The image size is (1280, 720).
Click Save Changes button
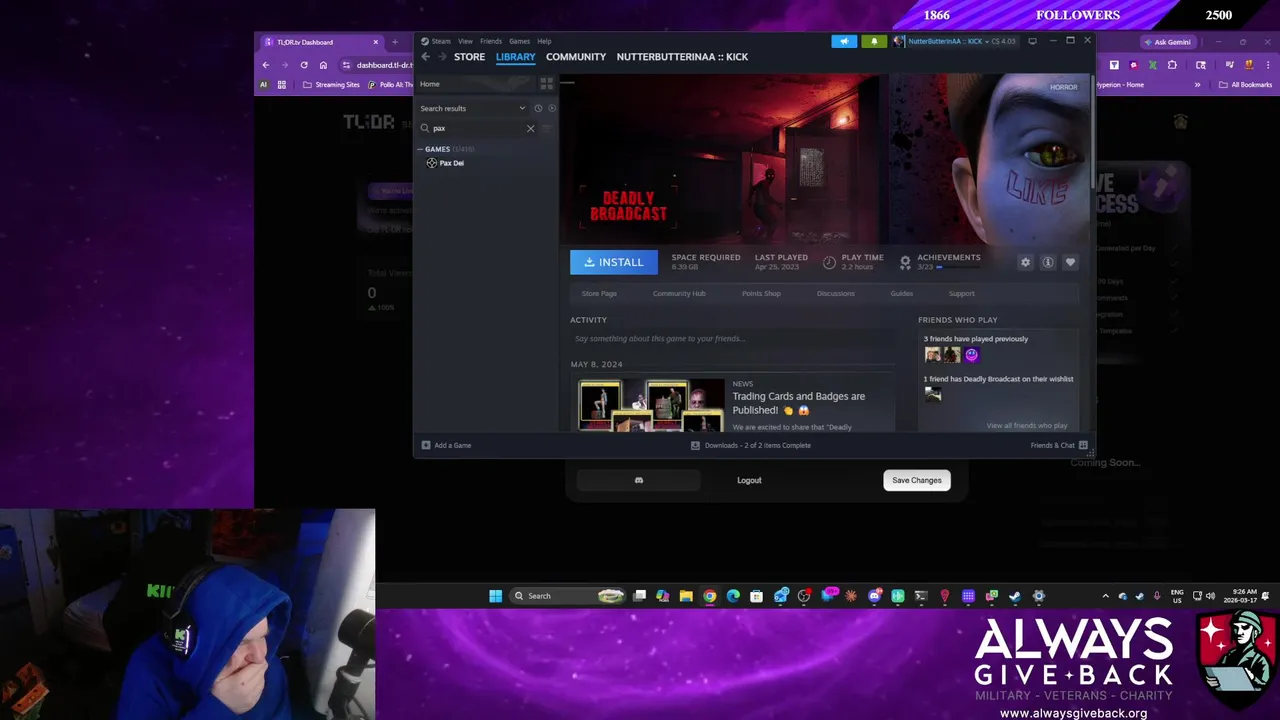point(917,480)
